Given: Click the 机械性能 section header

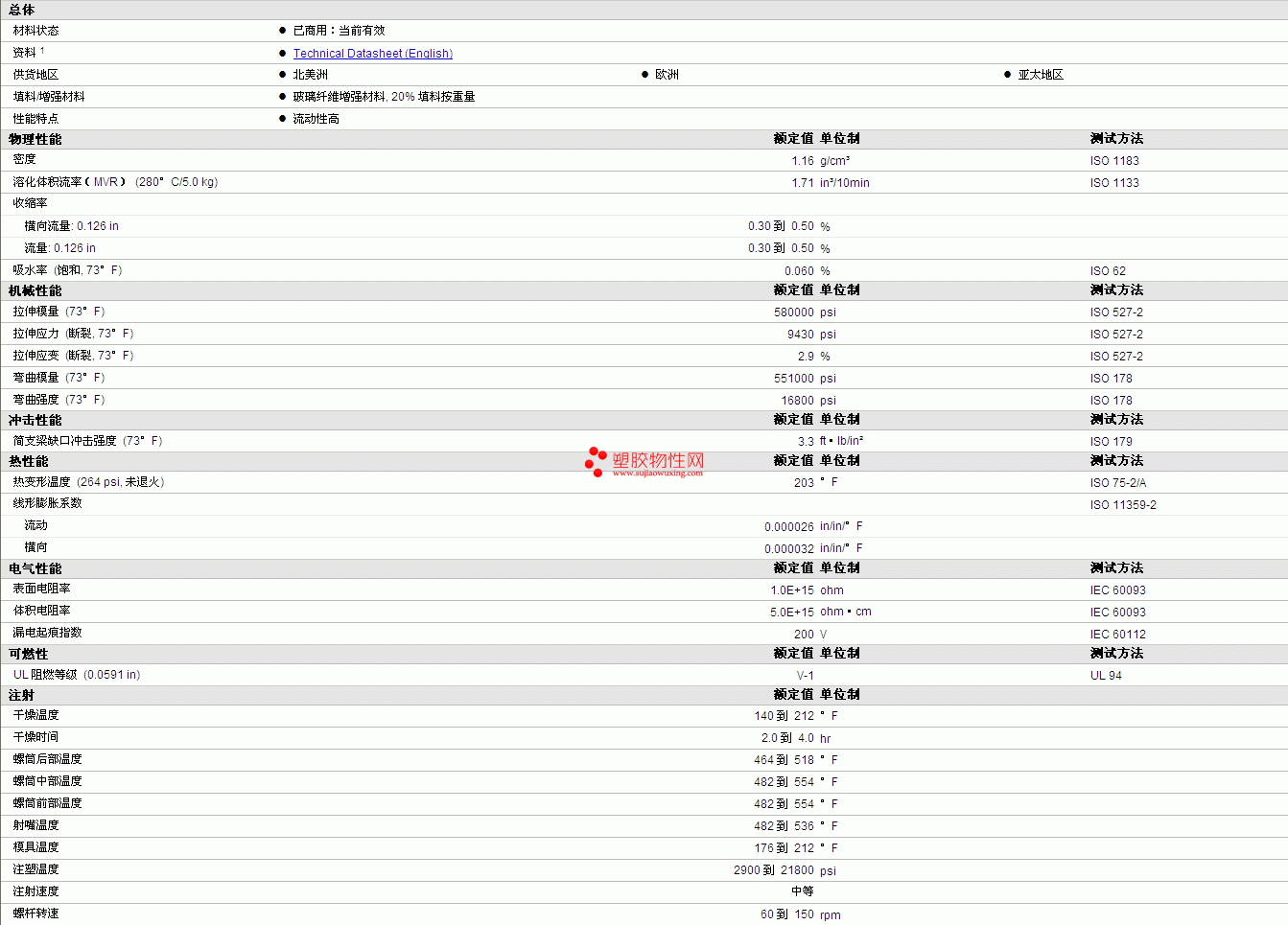Looking at the screenshot, I should click(35, 290).
